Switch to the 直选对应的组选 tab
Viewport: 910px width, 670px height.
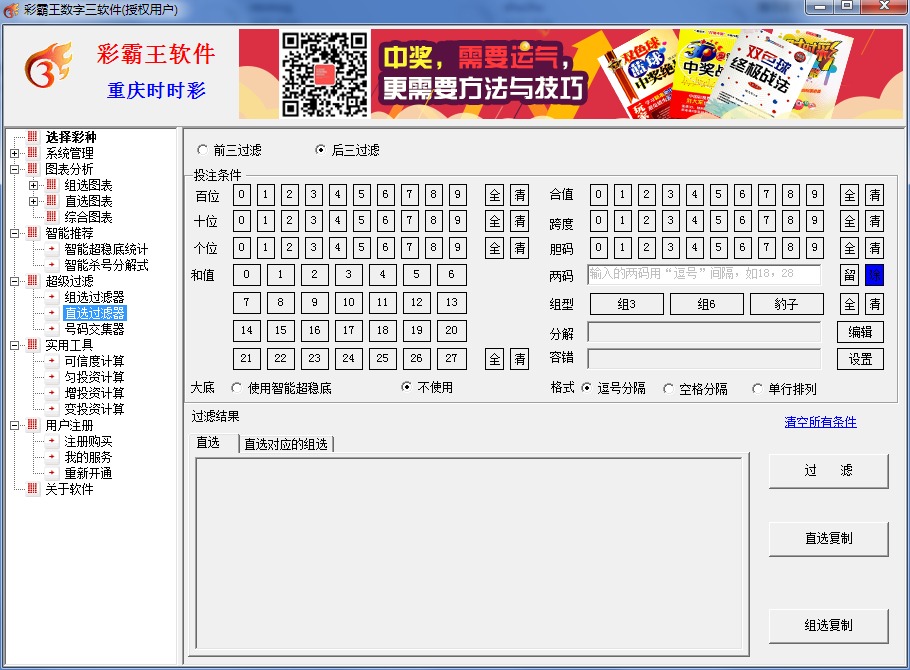(x=286, y=444)
